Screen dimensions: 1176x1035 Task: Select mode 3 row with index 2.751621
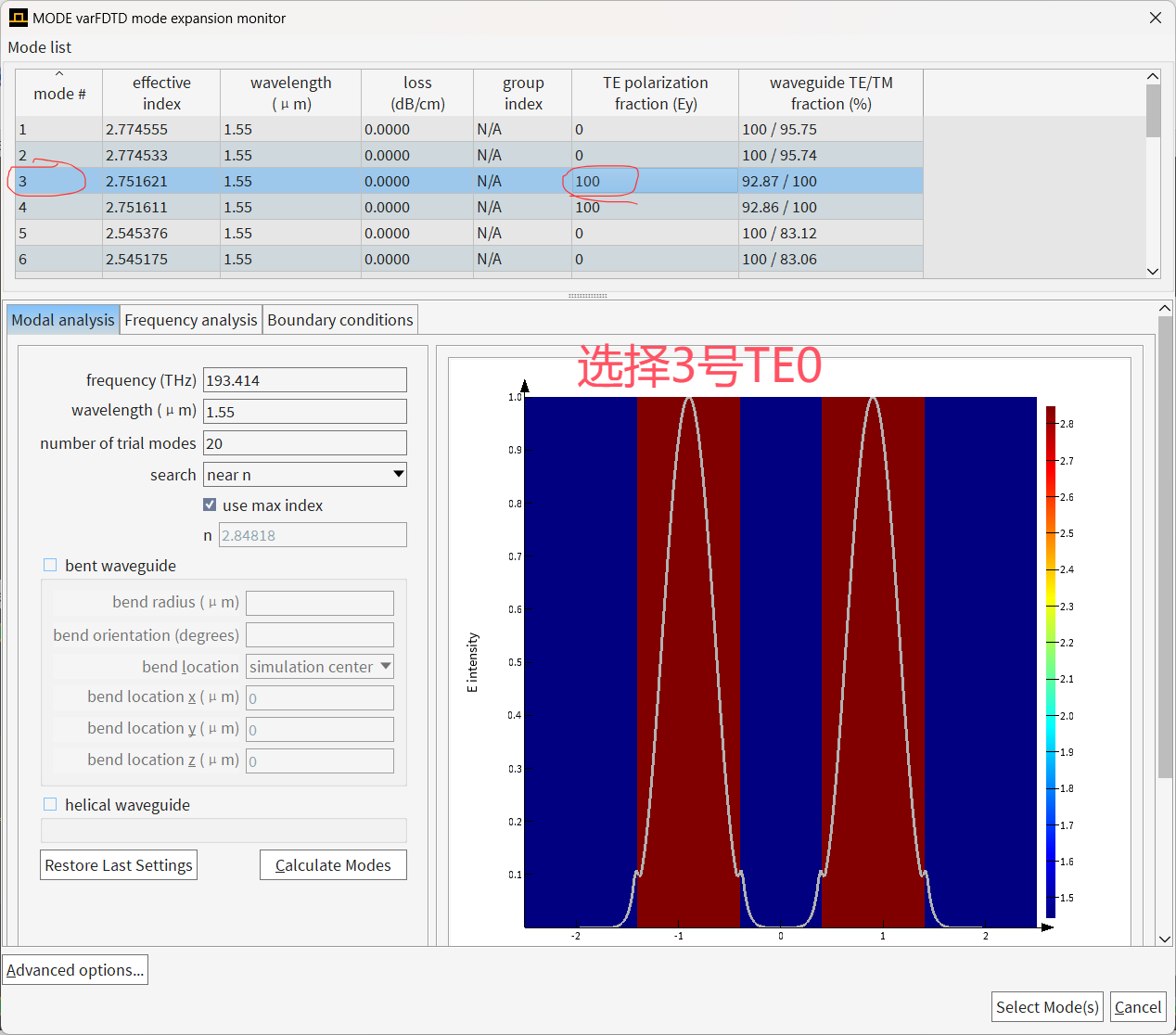click(469, 181)
